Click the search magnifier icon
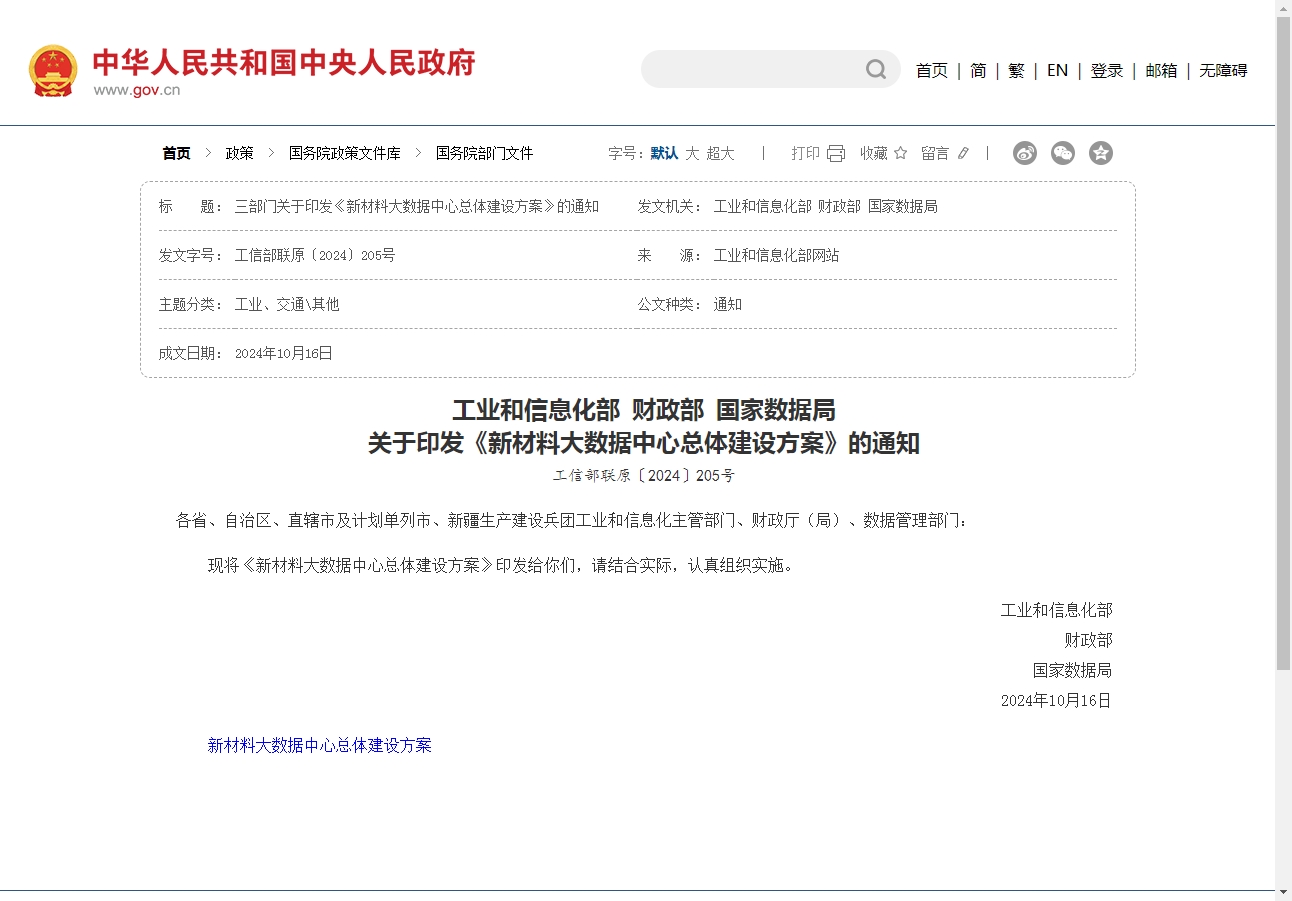1292x901 pixels. point(875,69)
